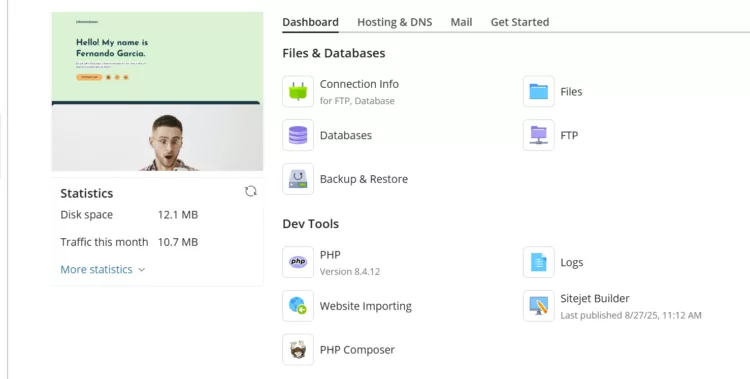Refresh statistics with the circular arrows icon

(x=251, y=191)
